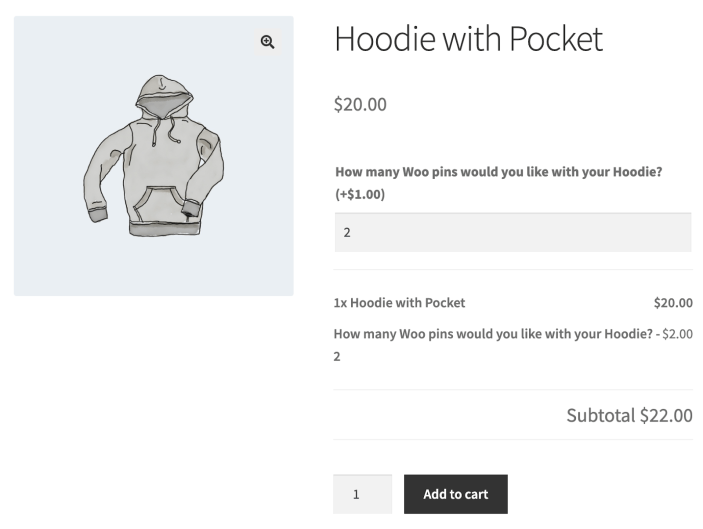Click the $20.00 price below the title
703x529 pixels.
pyautogui.click(x=360, y=104)
